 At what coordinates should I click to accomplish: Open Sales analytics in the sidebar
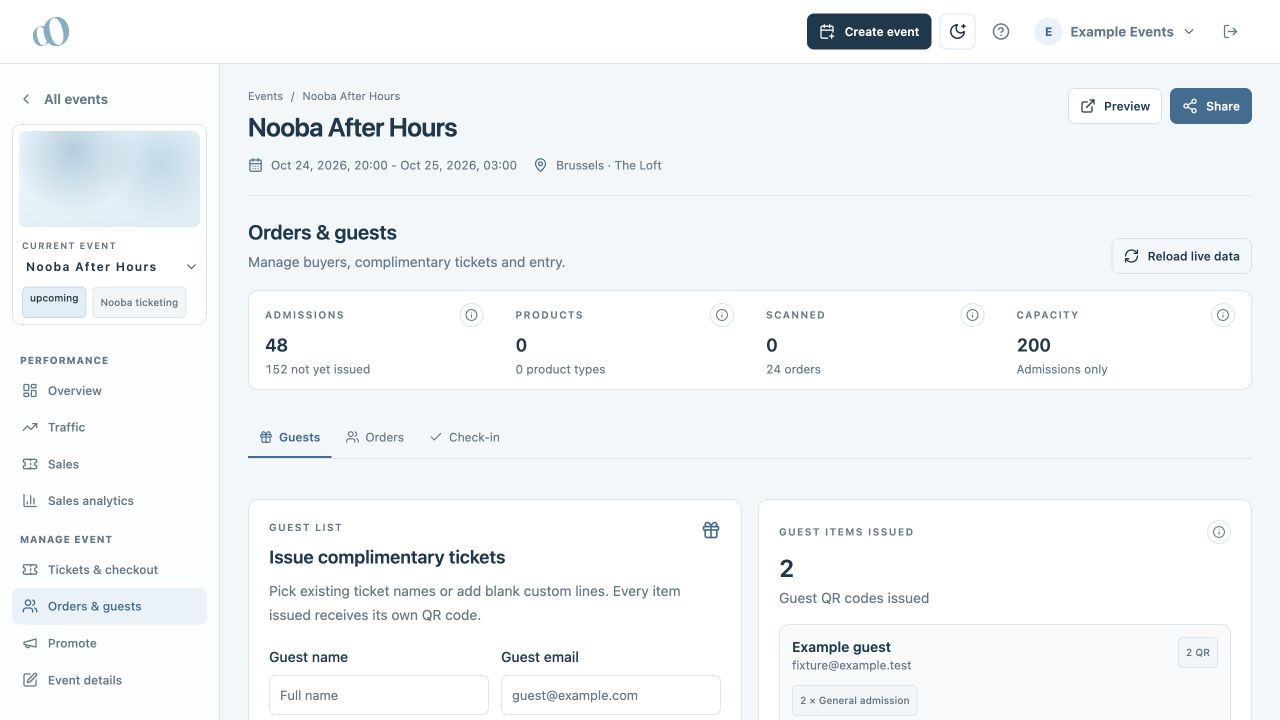pyautogui.click(x=110, y=501)
